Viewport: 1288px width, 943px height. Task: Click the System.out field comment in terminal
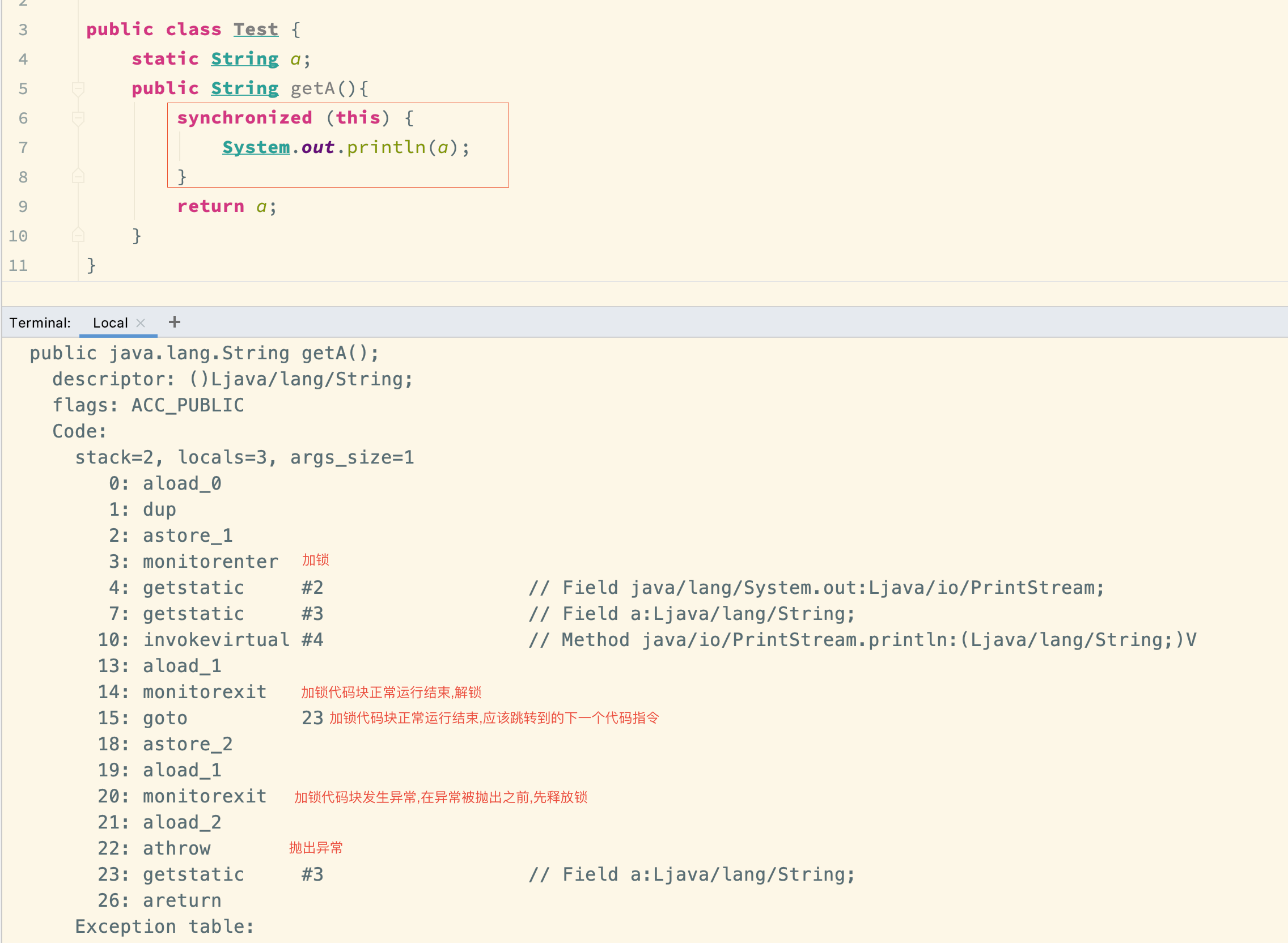click(x=816, y=588)
